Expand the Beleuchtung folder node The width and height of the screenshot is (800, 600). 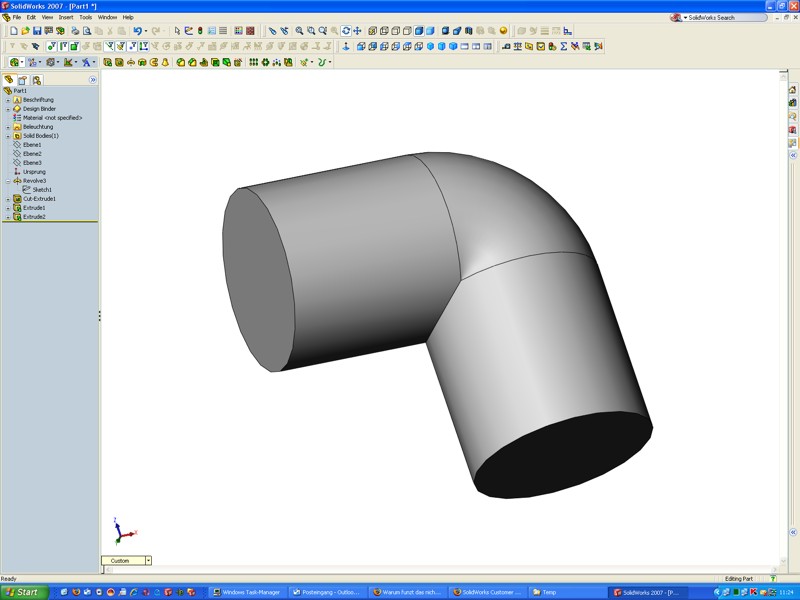(8, 127)
